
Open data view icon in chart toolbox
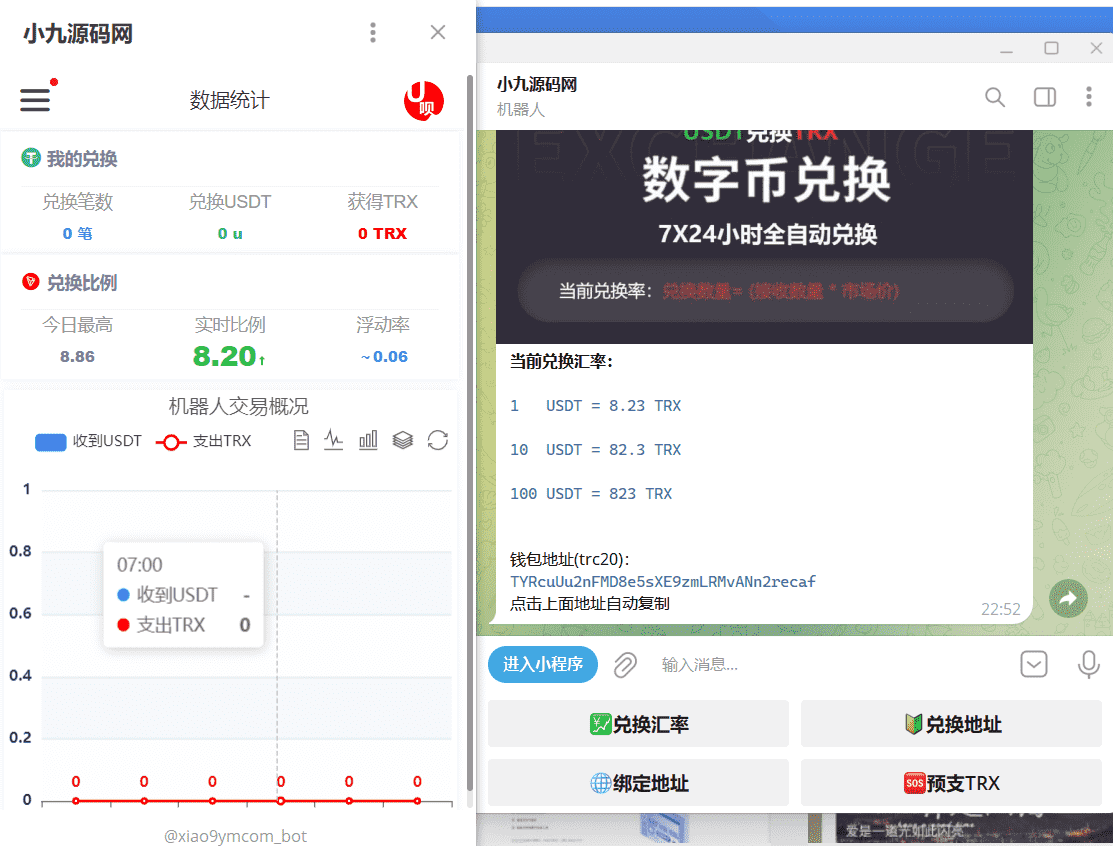click(301, 440)
